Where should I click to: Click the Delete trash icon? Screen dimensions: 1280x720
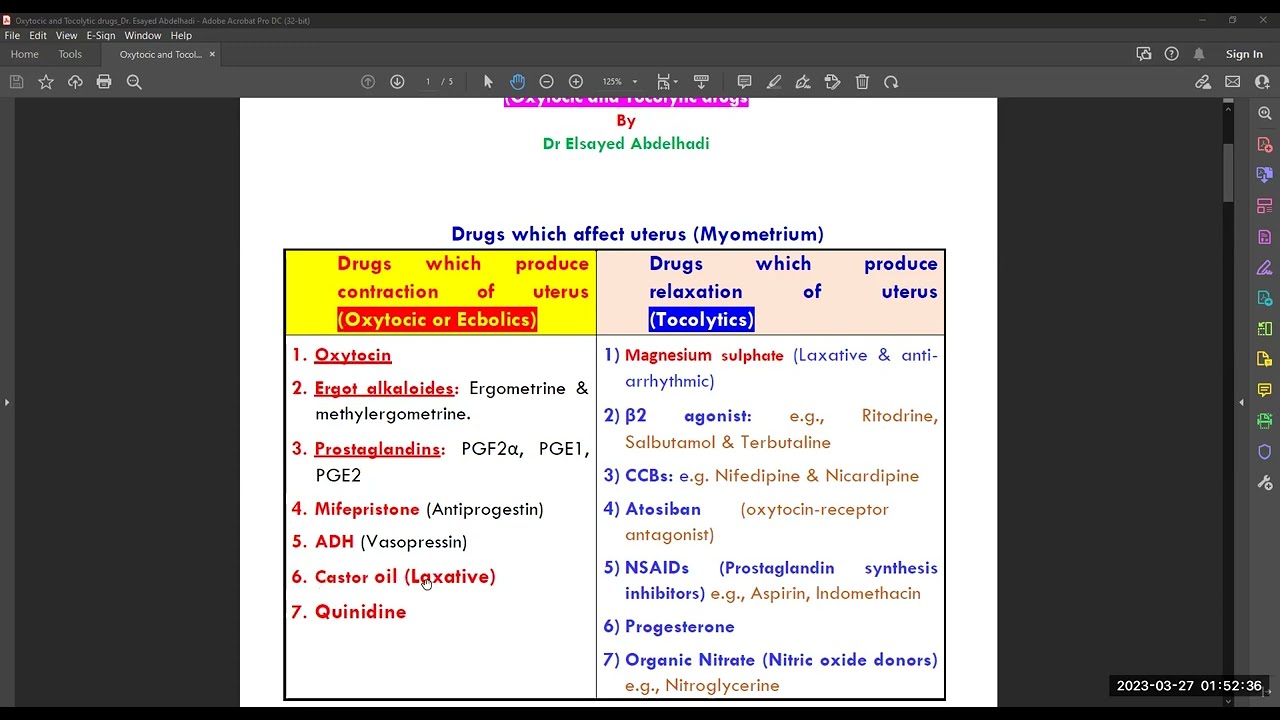click(862, 82)
